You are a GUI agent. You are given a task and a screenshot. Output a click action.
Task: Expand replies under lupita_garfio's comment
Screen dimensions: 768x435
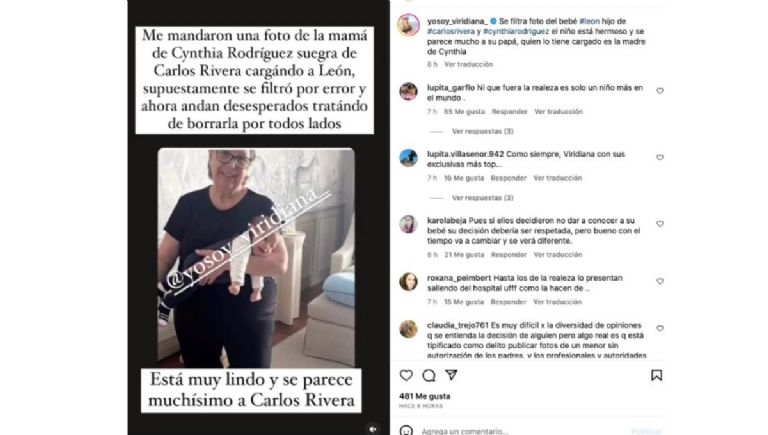pos(482,131)
